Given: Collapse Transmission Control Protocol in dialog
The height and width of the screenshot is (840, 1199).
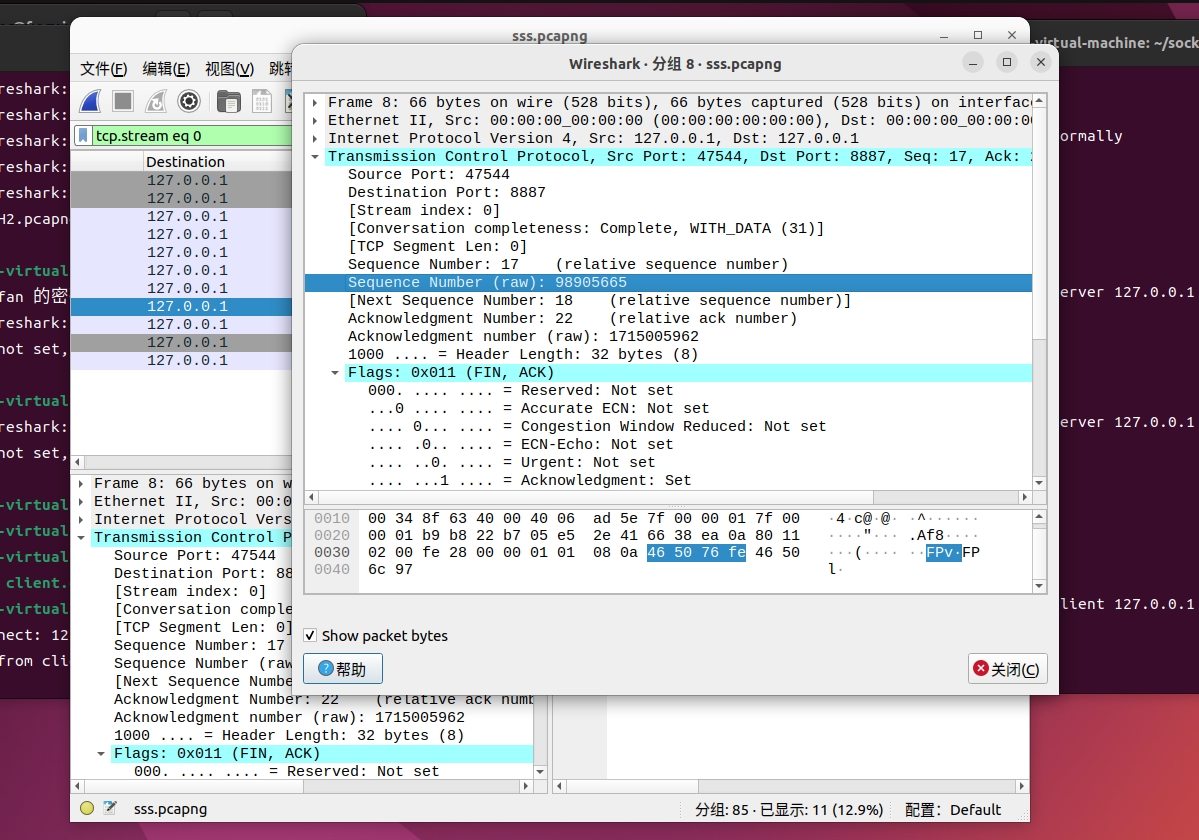Looking at the screenshot, I should click(x=315, y=157).
